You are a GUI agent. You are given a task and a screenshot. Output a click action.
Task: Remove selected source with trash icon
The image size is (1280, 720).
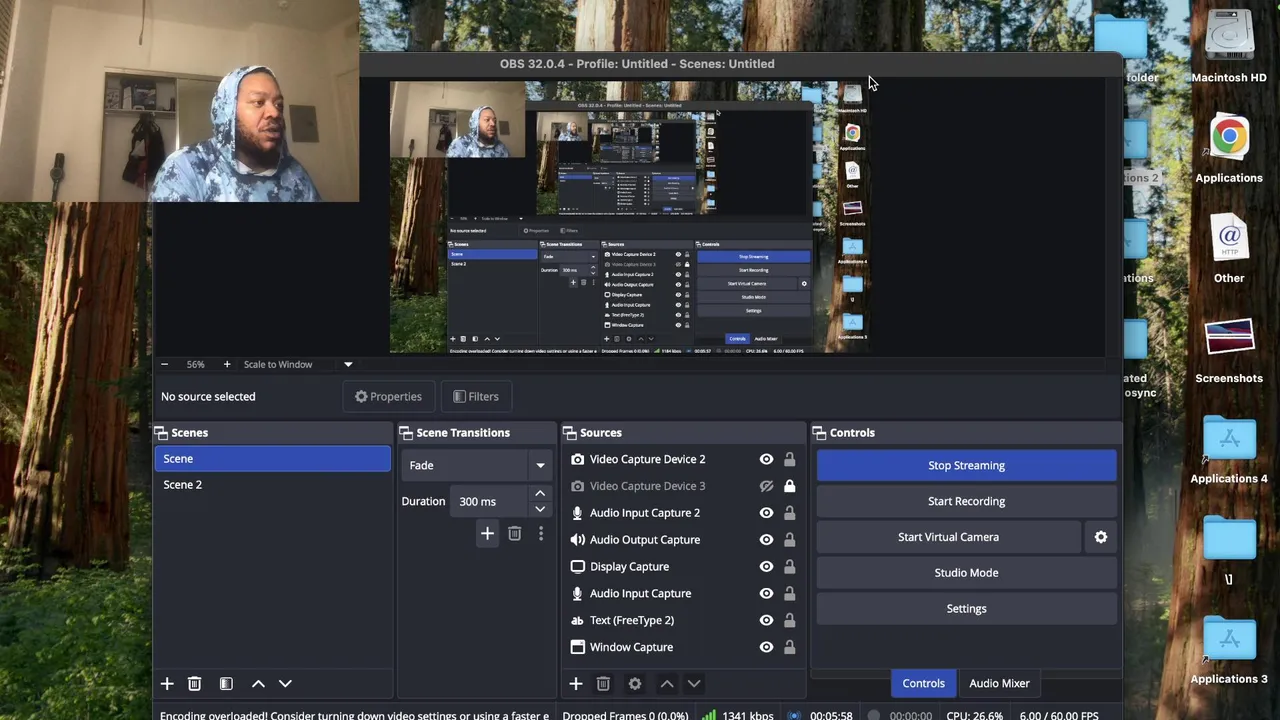(603, 684)
